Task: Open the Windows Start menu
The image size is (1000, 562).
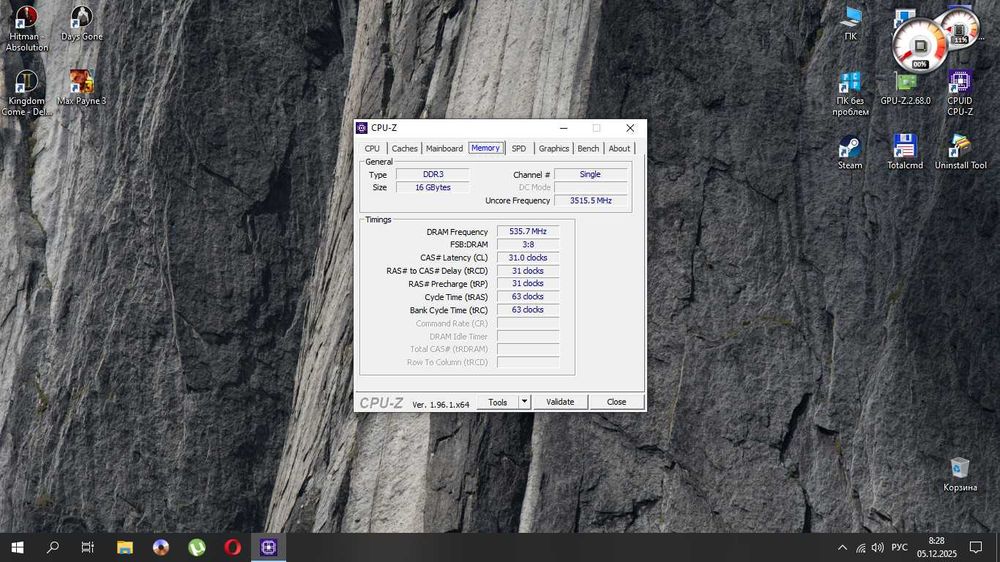Action: pyautogui.click(x=17, y=547)
